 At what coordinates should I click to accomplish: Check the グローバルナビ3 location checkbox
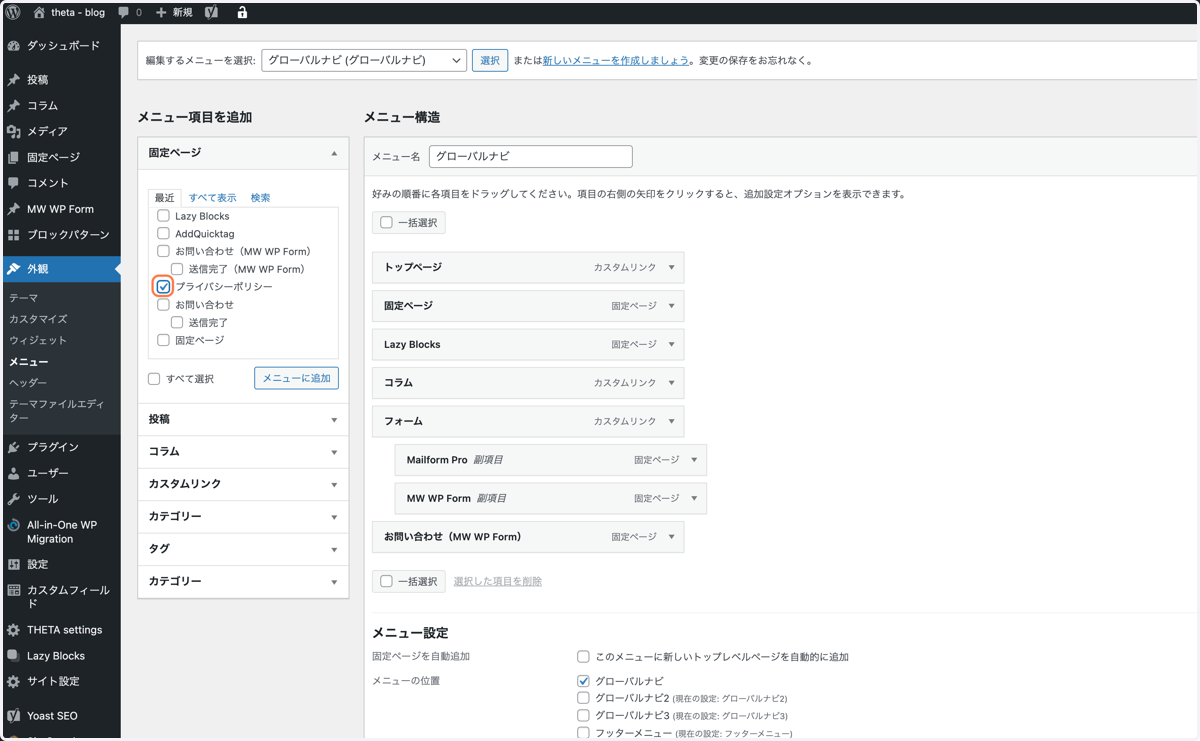583,716
